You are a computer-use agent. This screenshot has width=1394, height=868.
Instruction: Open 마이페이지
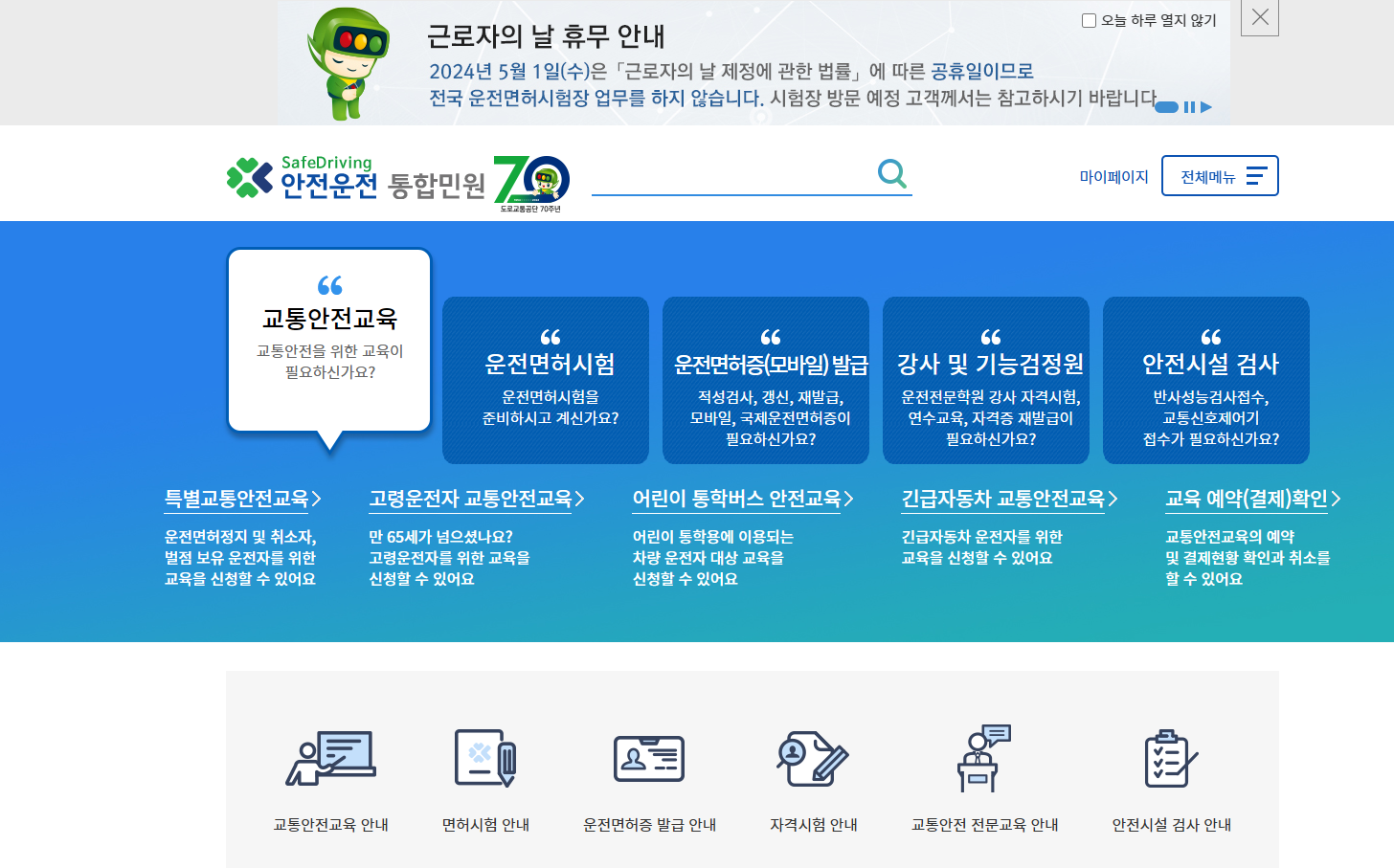(x=1112, y=175)
